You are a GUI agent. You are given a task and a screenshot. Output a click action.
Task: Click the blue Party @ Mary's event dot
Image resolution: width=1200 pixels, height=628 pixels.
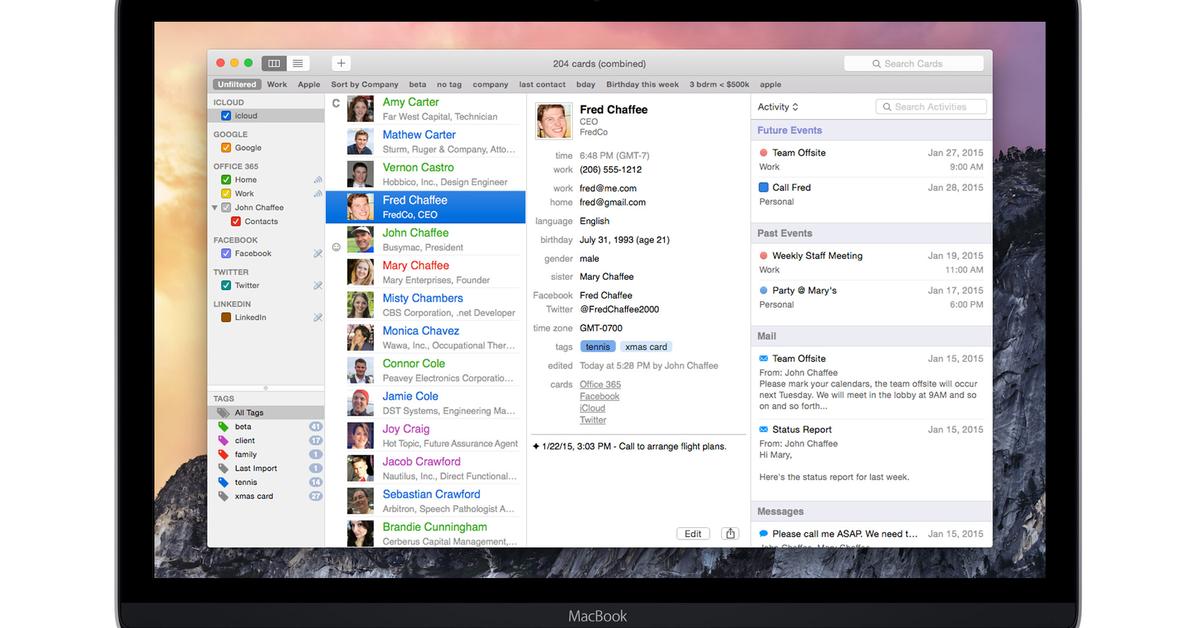(x=764, y=291)
